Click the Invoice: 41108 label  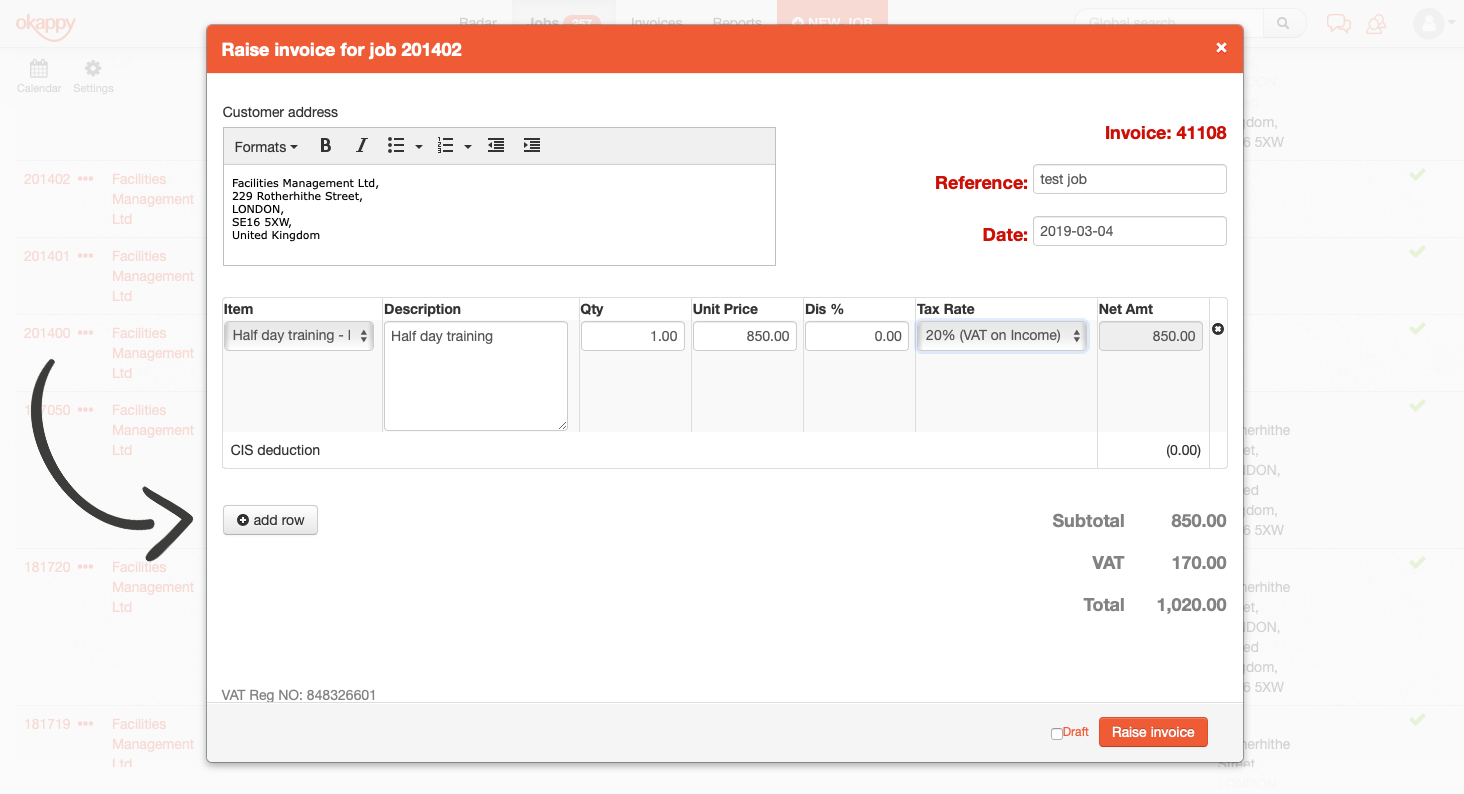(x=1165, y=133)
